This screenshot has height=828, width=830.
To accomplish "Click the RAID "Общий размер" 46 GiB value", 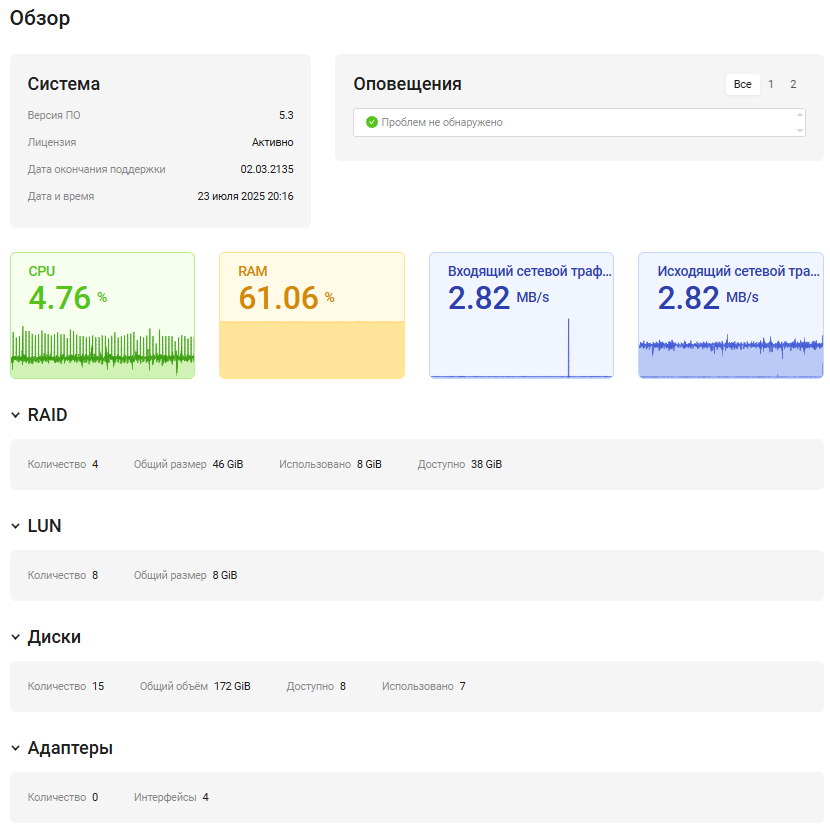I will tap(228, 464).
